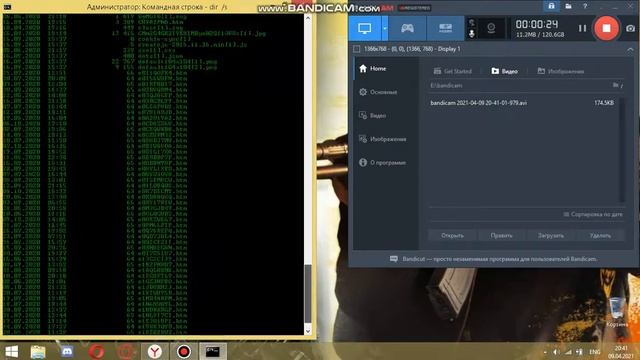Open Bandicam help question mark
This screenshot has height=360, width=640.
click(x=585, y=6)
